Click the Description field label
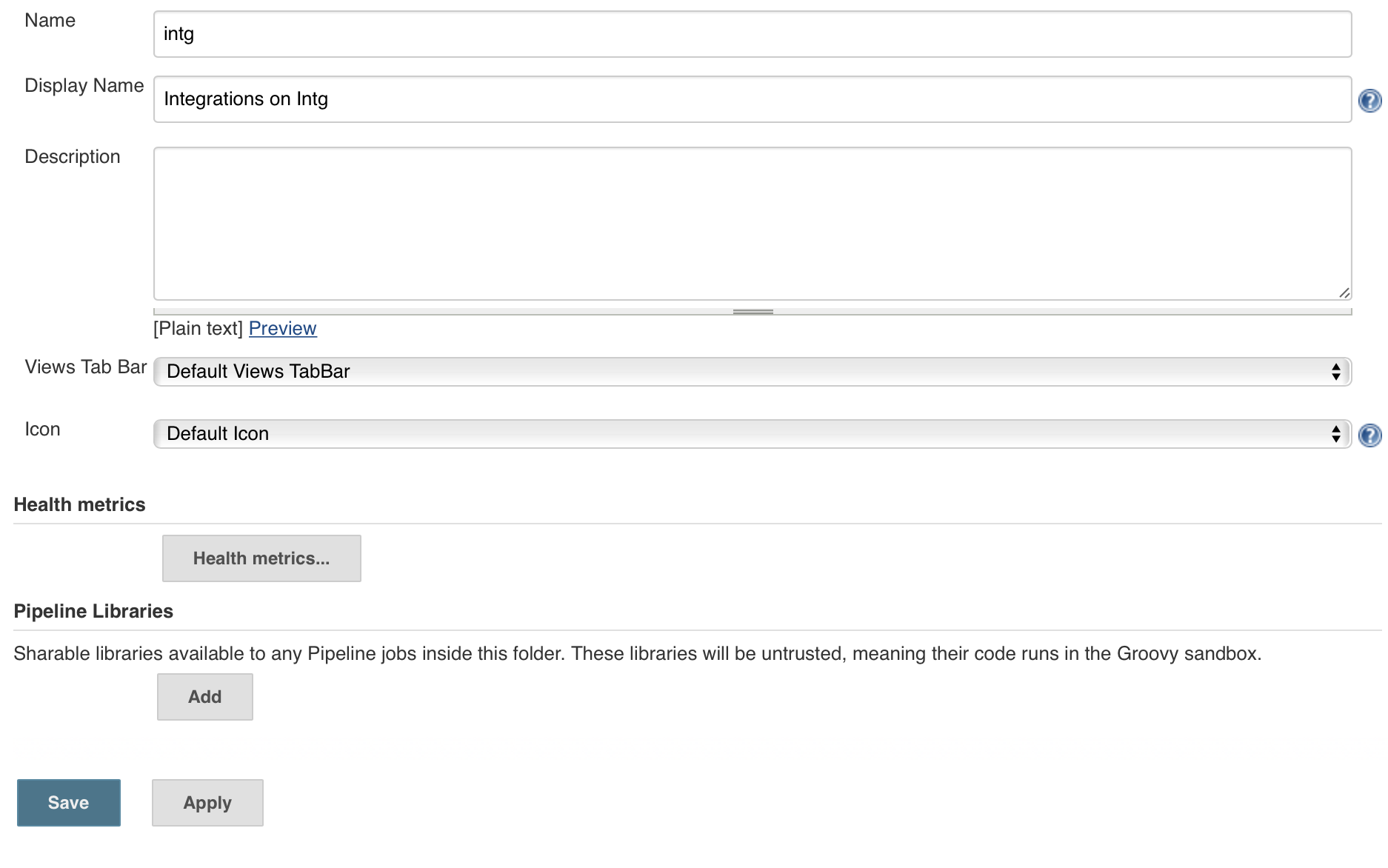Image resolution: width=1388 pixels, height=868 pixels. [x=73, y=157]
